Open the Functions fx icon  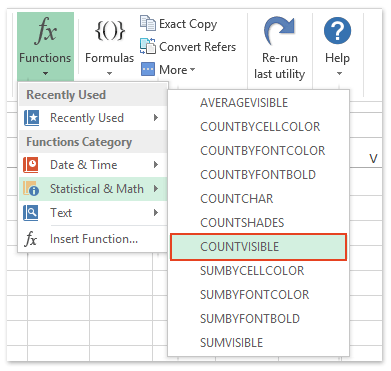coord(46,31)
